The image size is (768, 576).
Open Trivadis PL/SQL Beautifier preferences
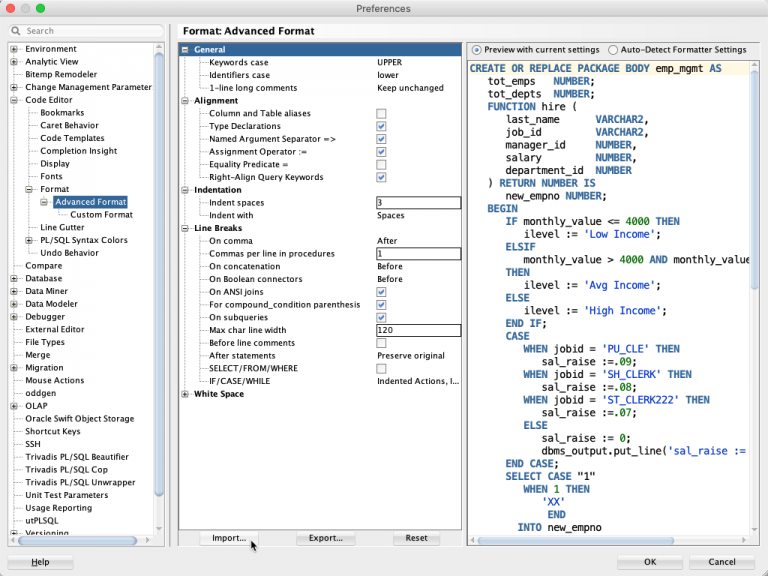(77, 456)
